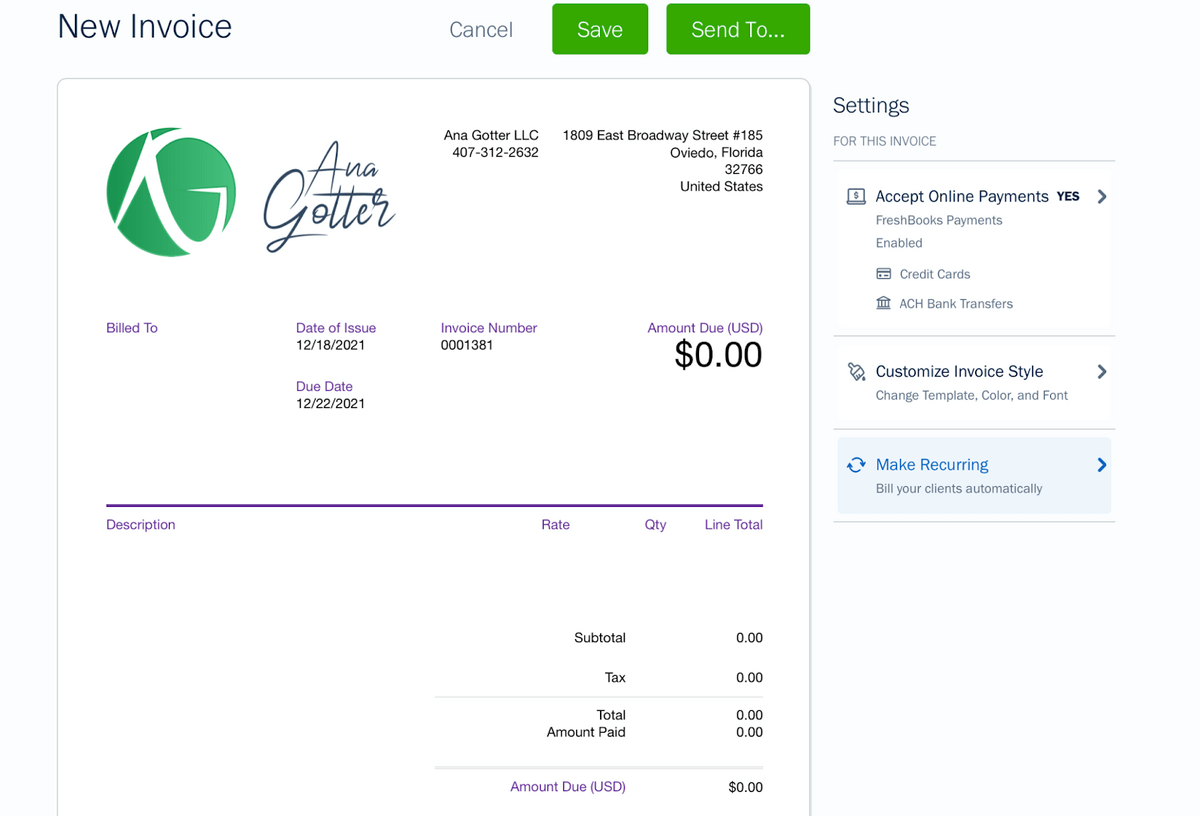Edit the Date of Issue 12/18/2021
The height and width of the screenshot is (816, 1200).
coord(330,345)
